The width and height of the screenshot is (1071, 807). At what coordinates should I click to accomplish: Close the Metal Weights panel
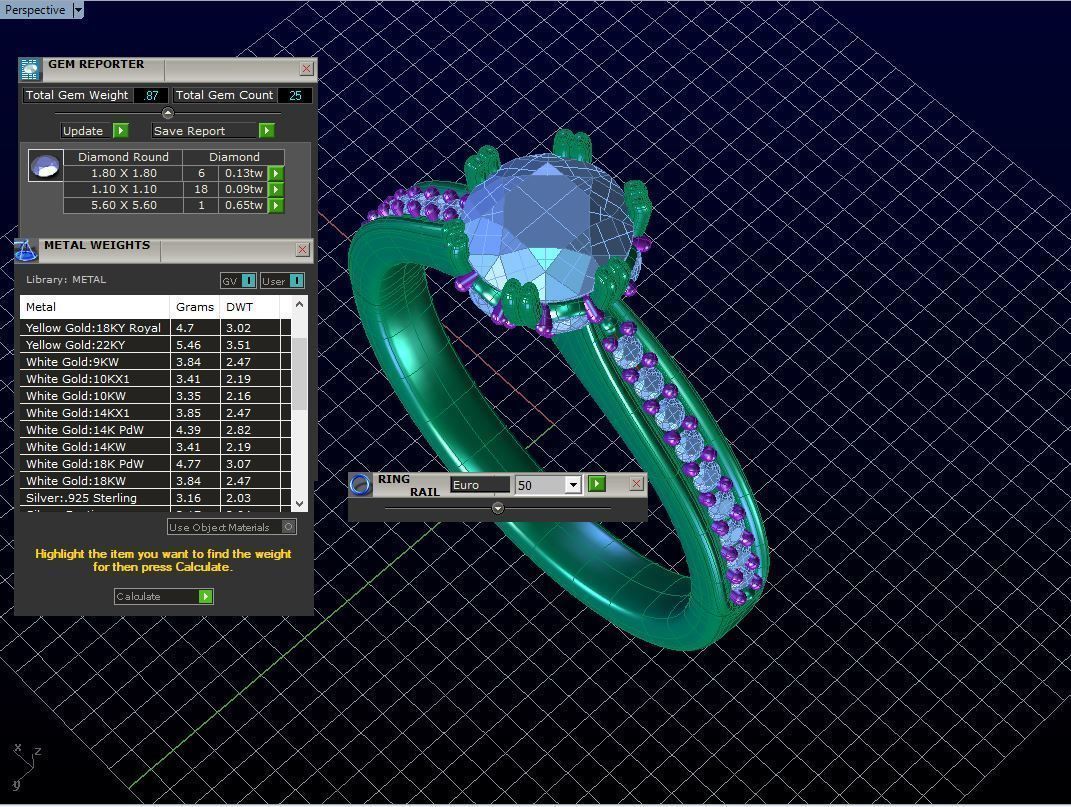303,250
